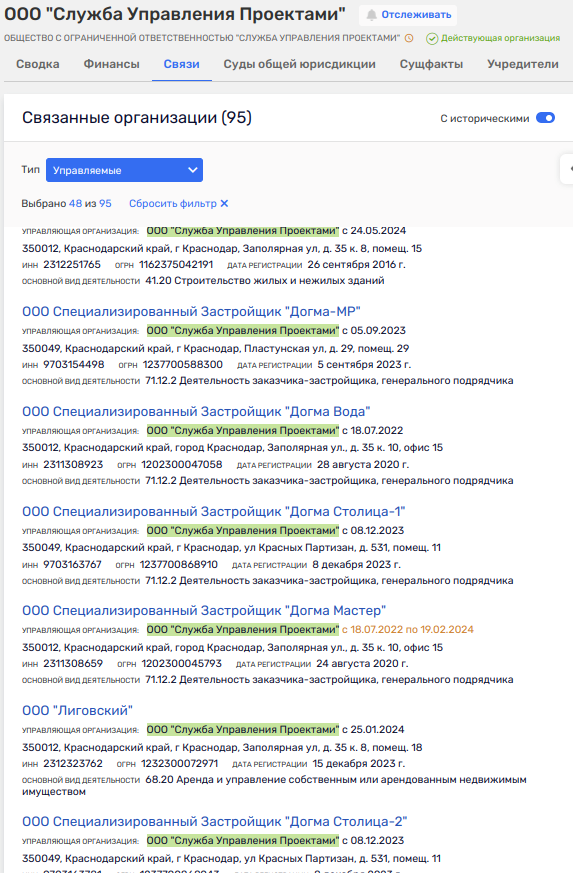Click the X icon next to Сбросить фильтр

224,204
